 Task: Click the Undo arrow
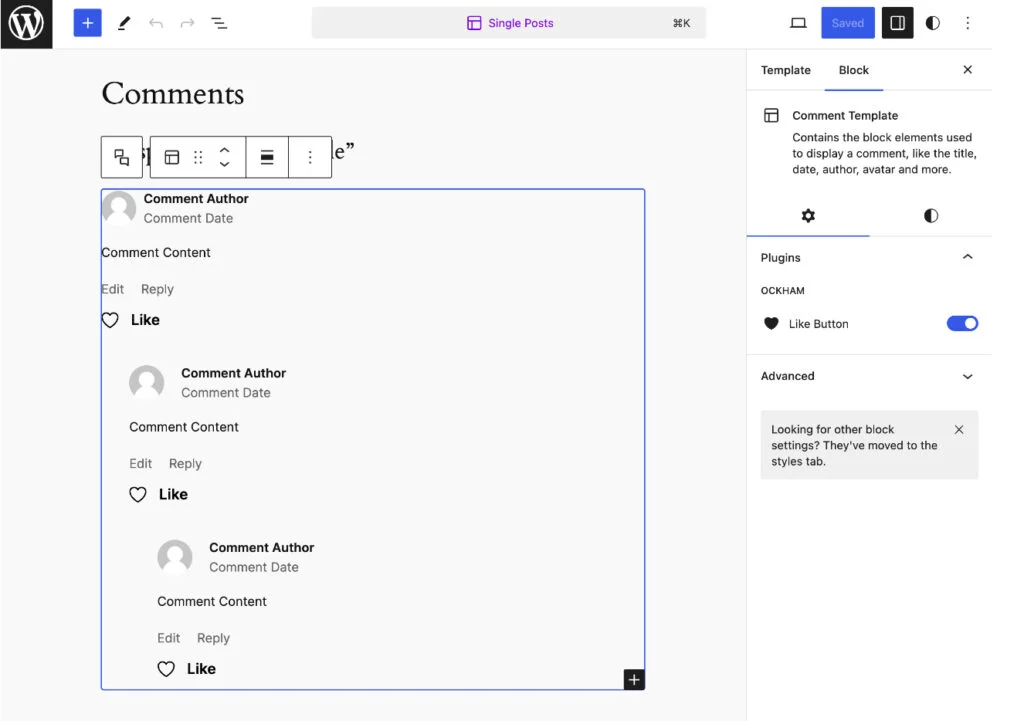[x=156, y=23]
